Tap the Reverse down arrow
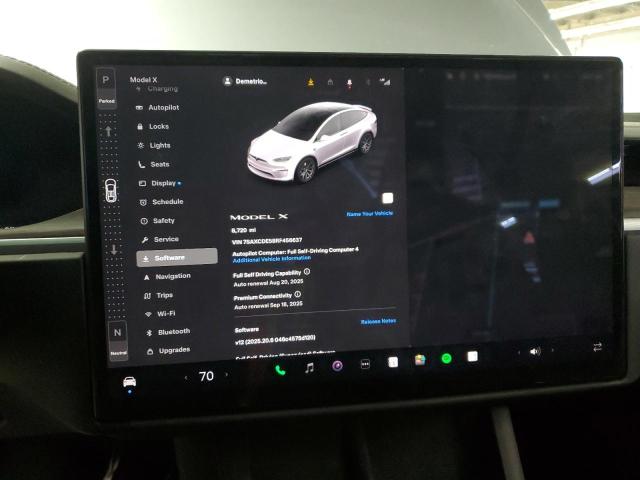 tap(114, 250)
